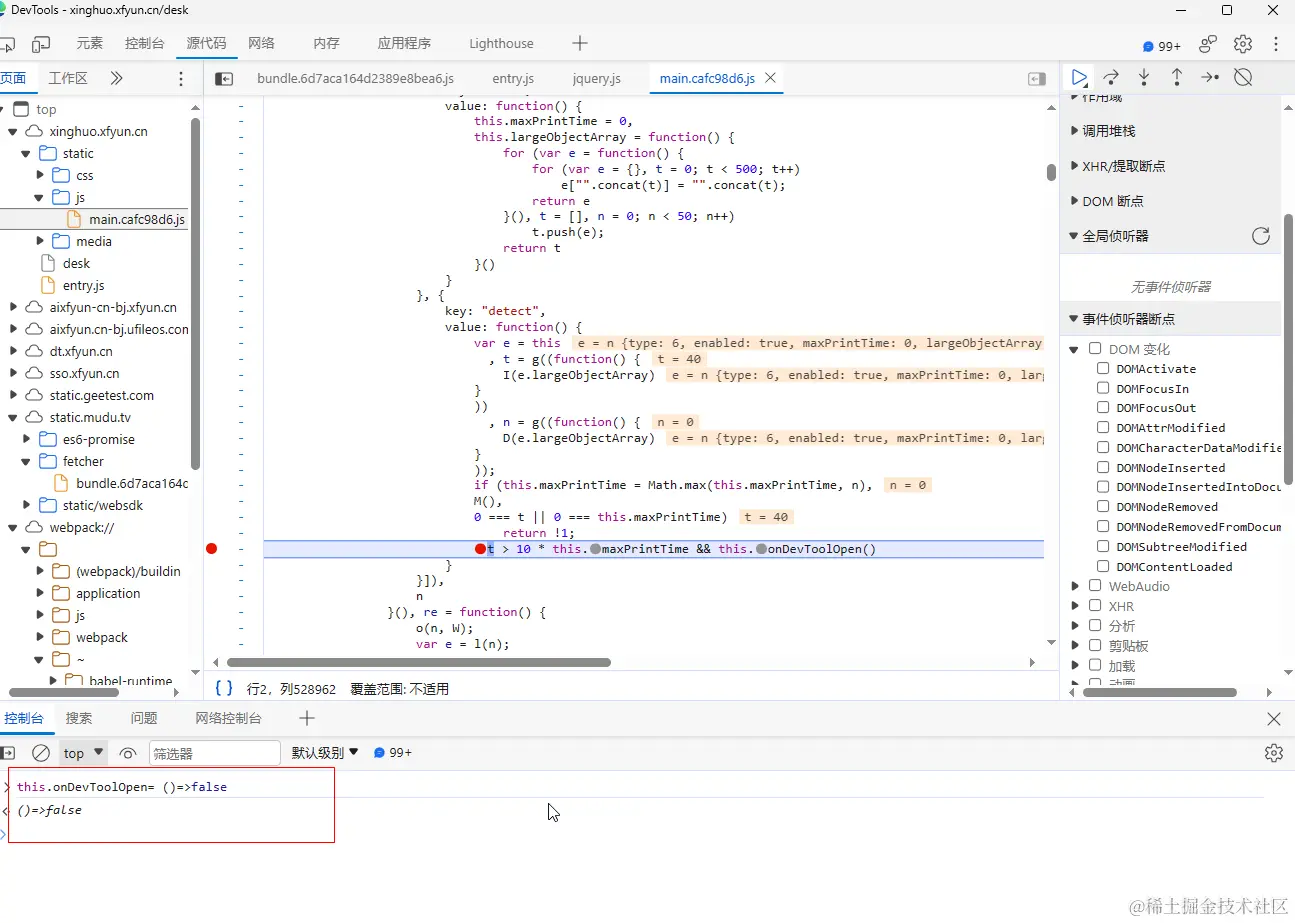The image size is (1295, 923).
Task: Click the editor vertical scrollbar thumb
Action: tap(1051, 172)
